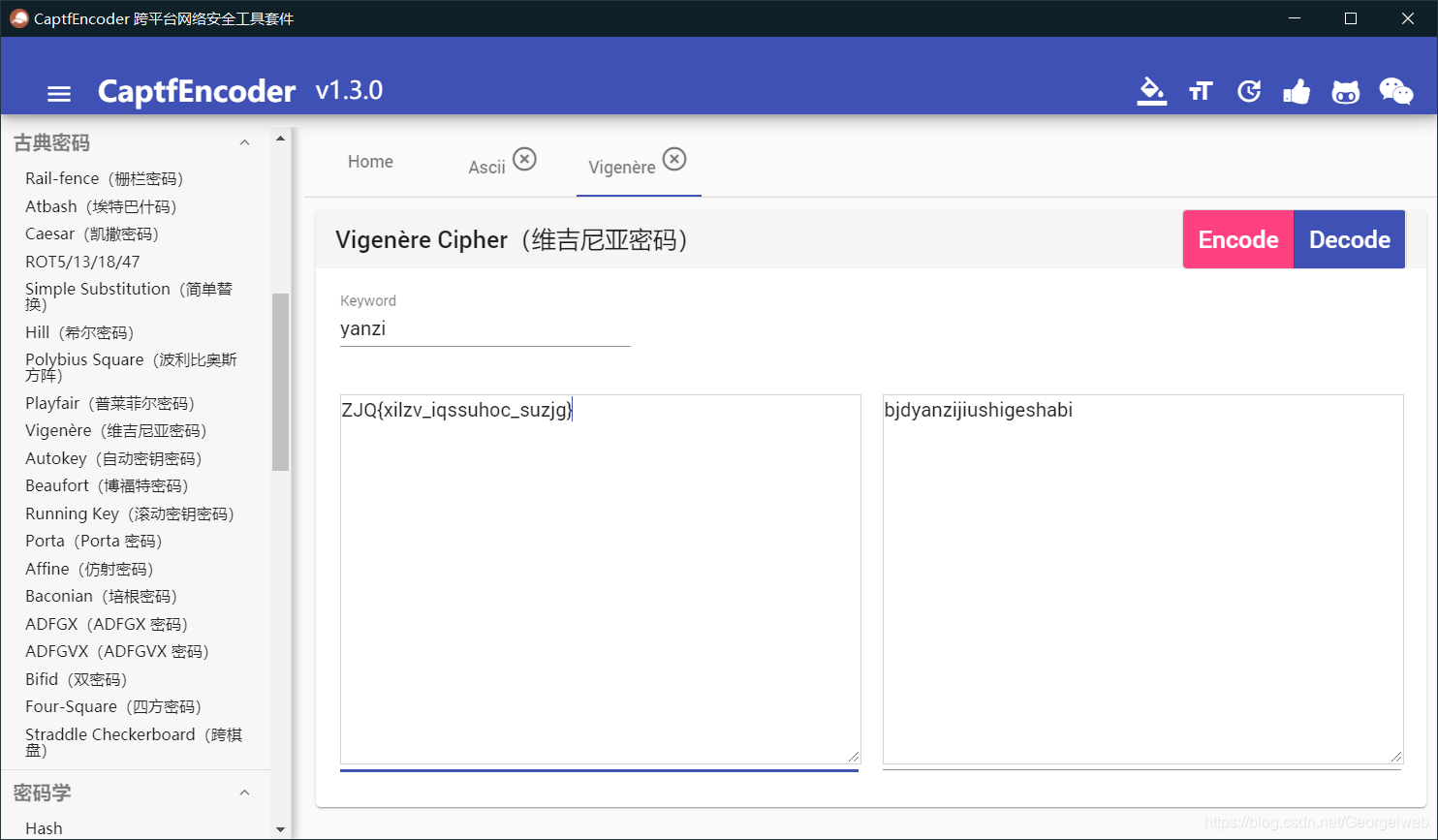Open Four-Square cipher tool
Viewport: 1438px width, 840px height.
click(113, 706)
